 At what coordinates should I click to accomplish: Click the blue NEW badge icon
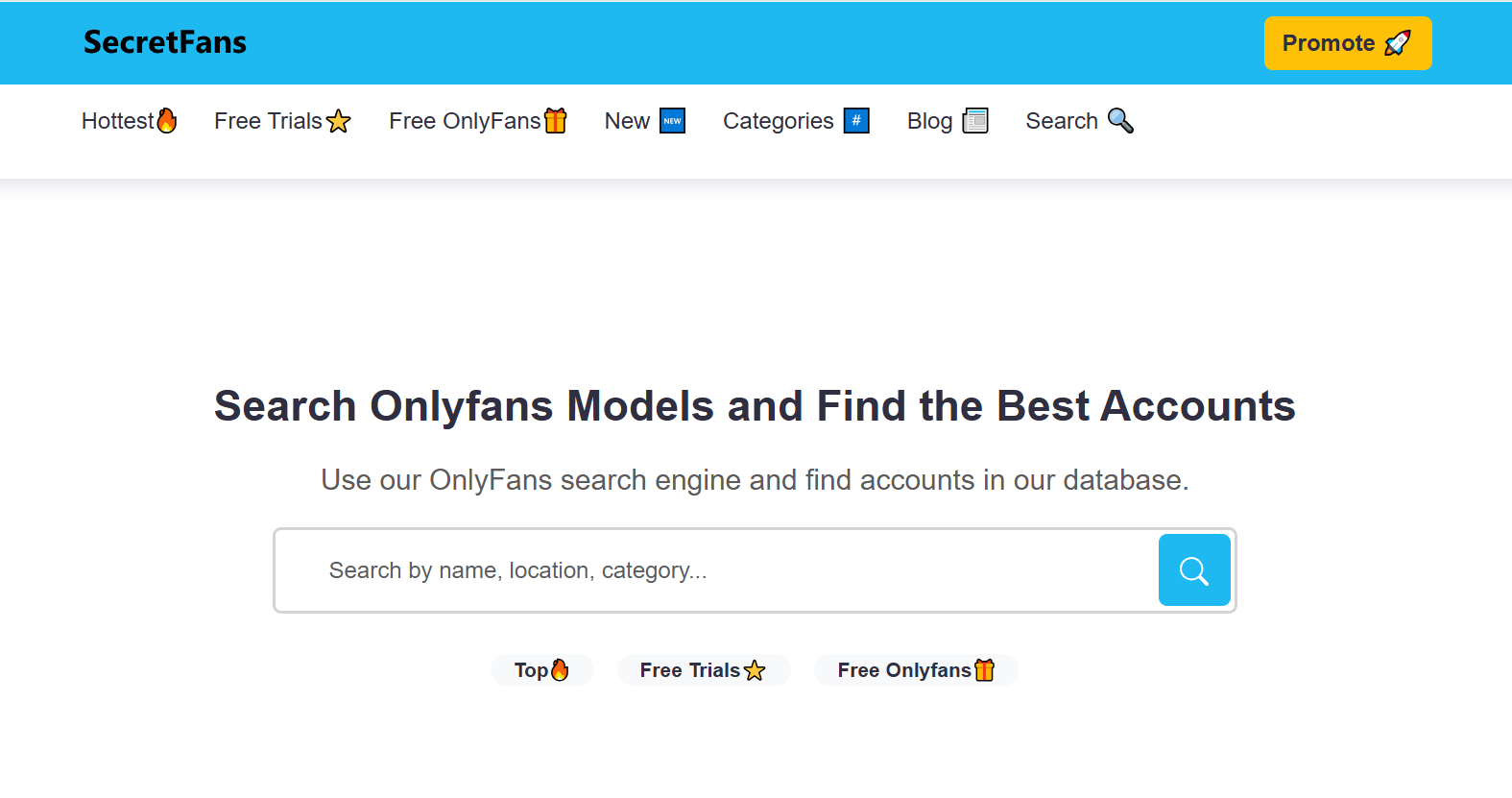tap(673, 121)
